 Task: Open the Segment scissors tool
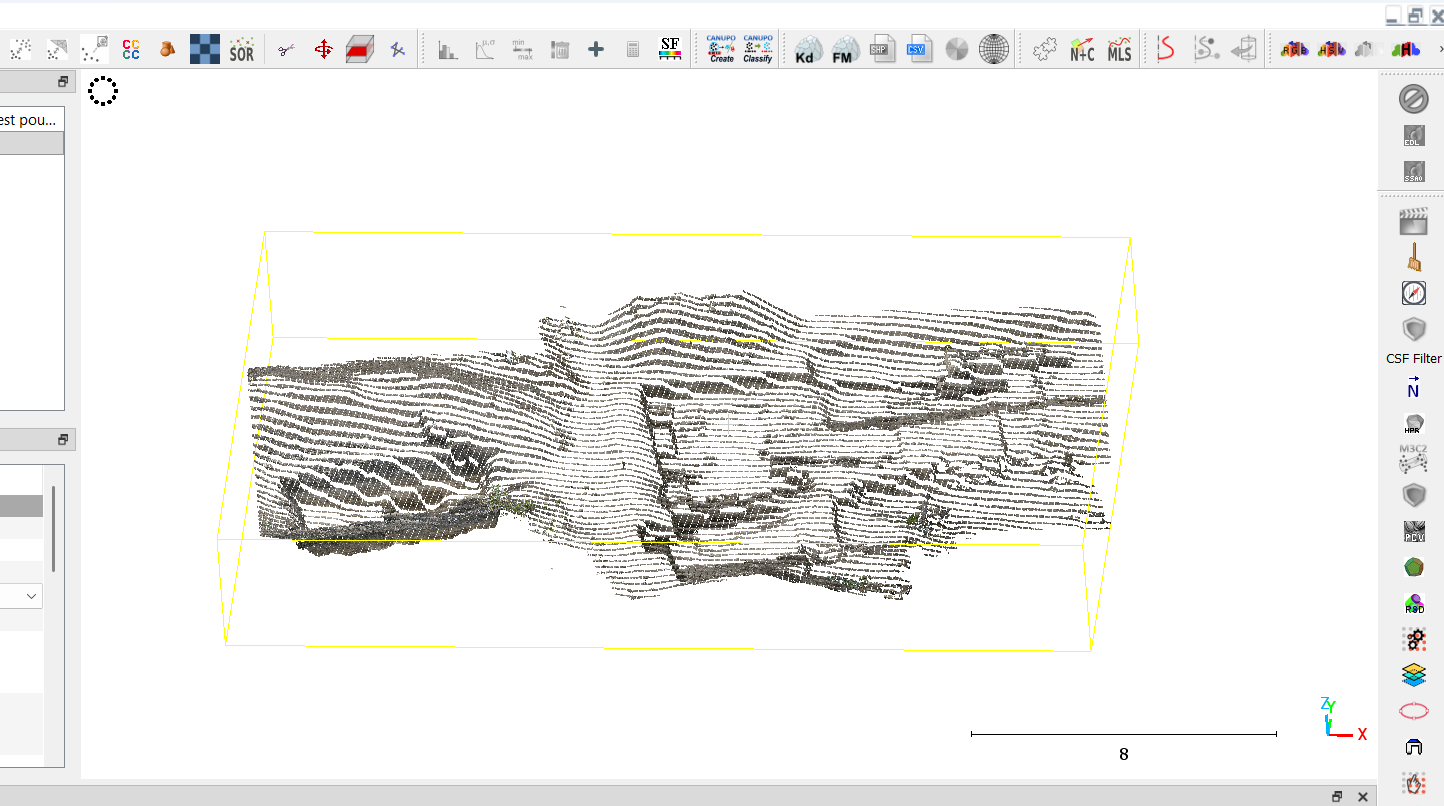click(x=286, y=49)
